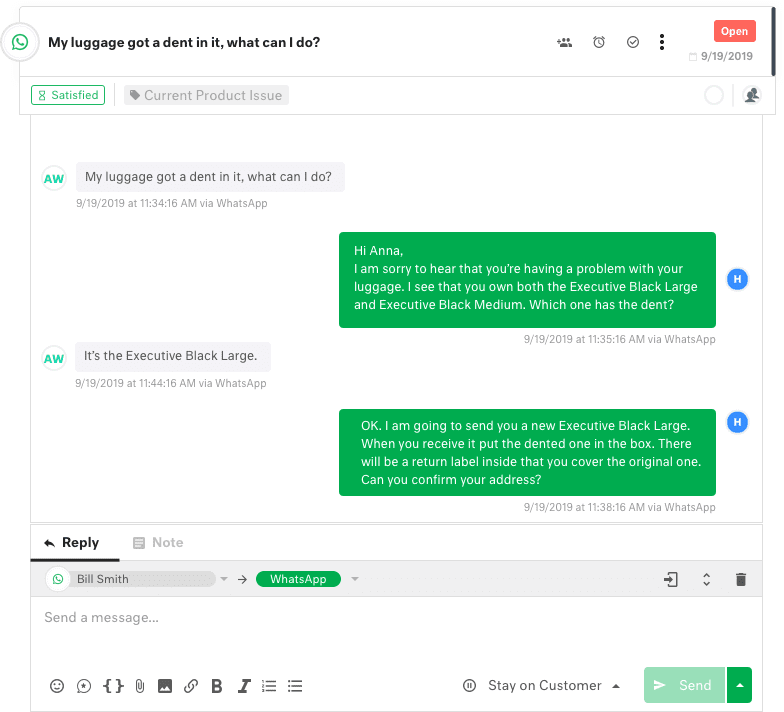Open the Send button dropdown arrow
784x712 pixels.
tap(739, 685)
